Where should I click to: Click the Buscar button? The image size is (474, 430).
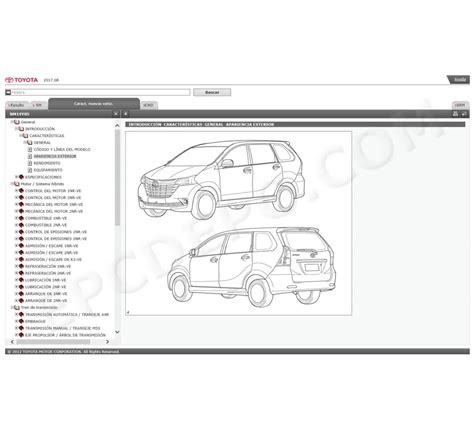(212, 92)
